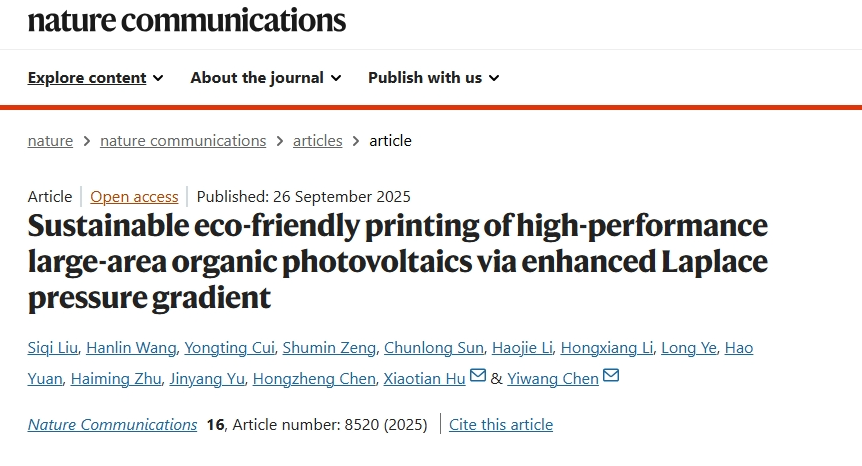Image resolution: width=862 pixels, height=466 pixels.
Task: Open the Nature Communications journal link
Action: (x=112, y=424)
